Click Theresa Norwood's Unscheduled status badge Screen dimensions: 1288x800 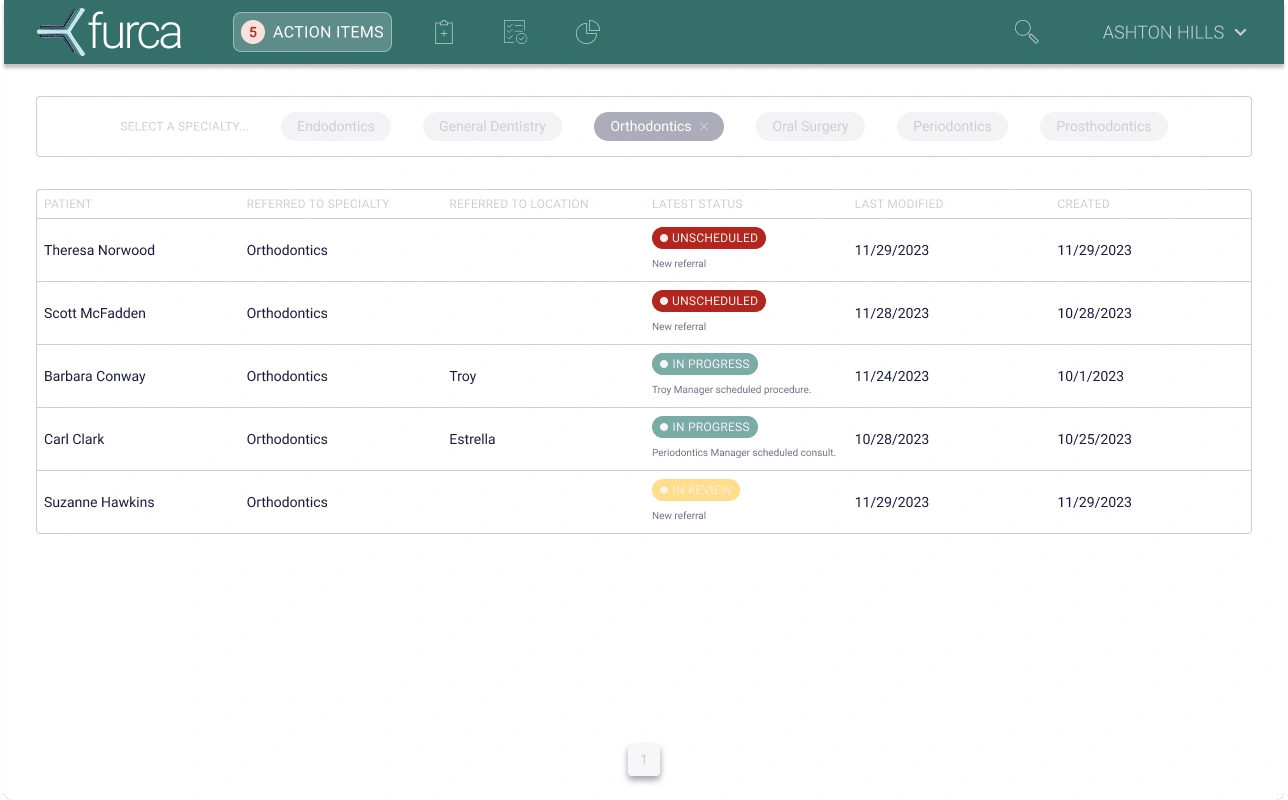point(709,238)
